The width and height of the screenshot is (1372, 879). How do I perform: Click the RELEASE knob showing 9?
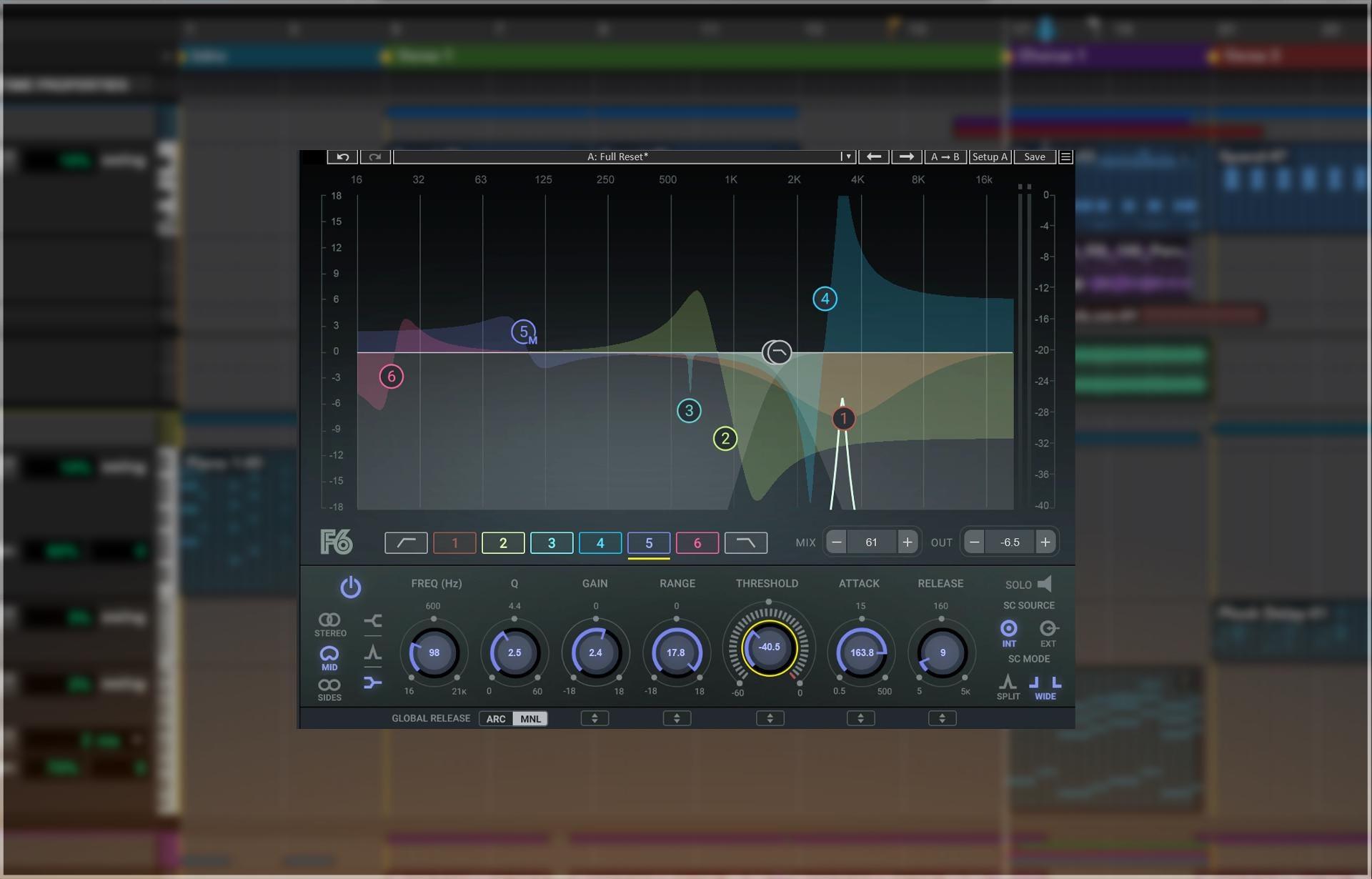click(x=942, y=652)
